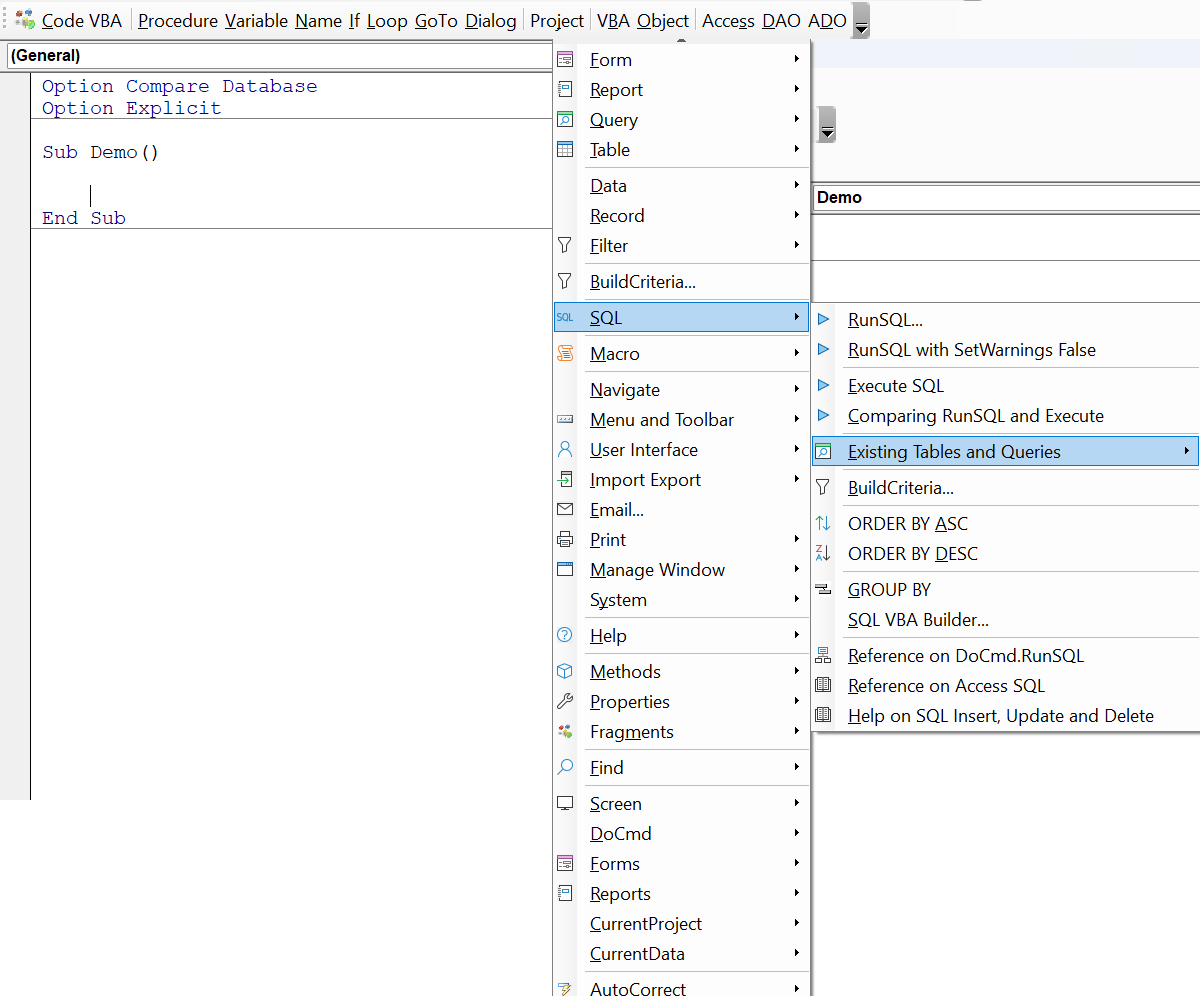
Task: Choose Execute SQL from the submenu
Action: (895, 386)
